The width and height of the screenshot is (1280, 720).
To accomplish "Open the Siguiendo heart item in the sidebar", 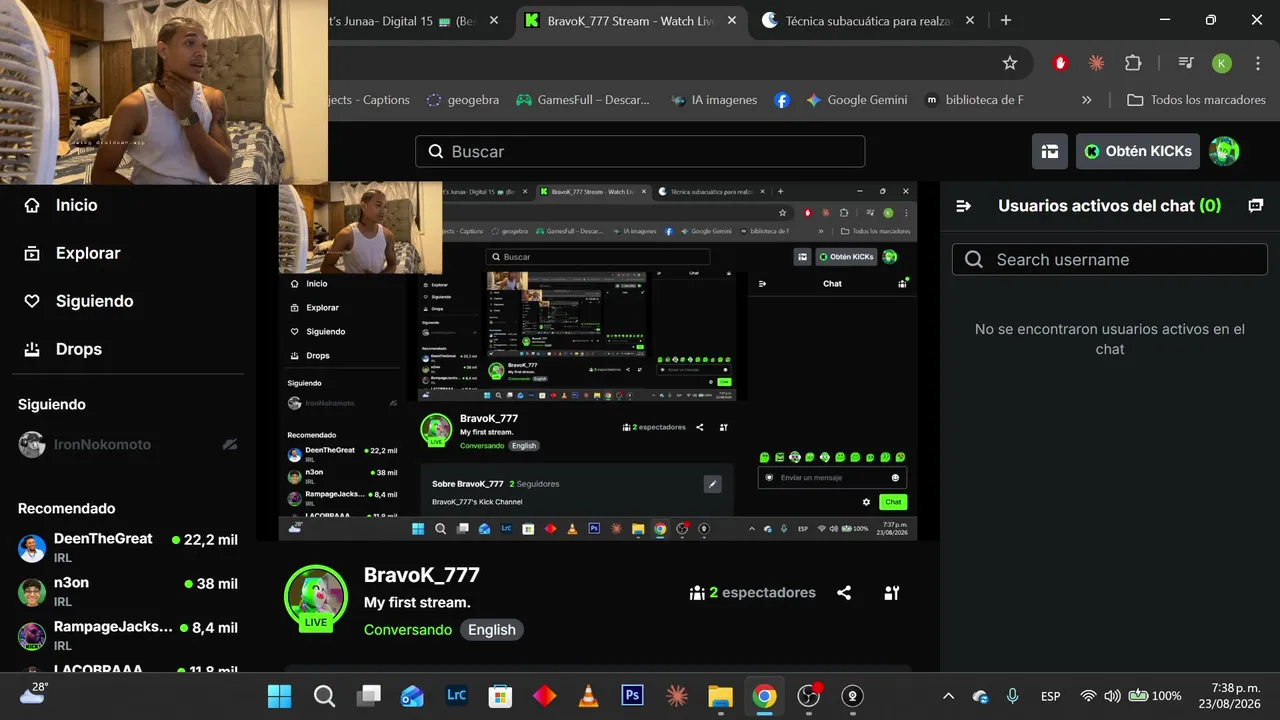I will click(x=78, y=301).
